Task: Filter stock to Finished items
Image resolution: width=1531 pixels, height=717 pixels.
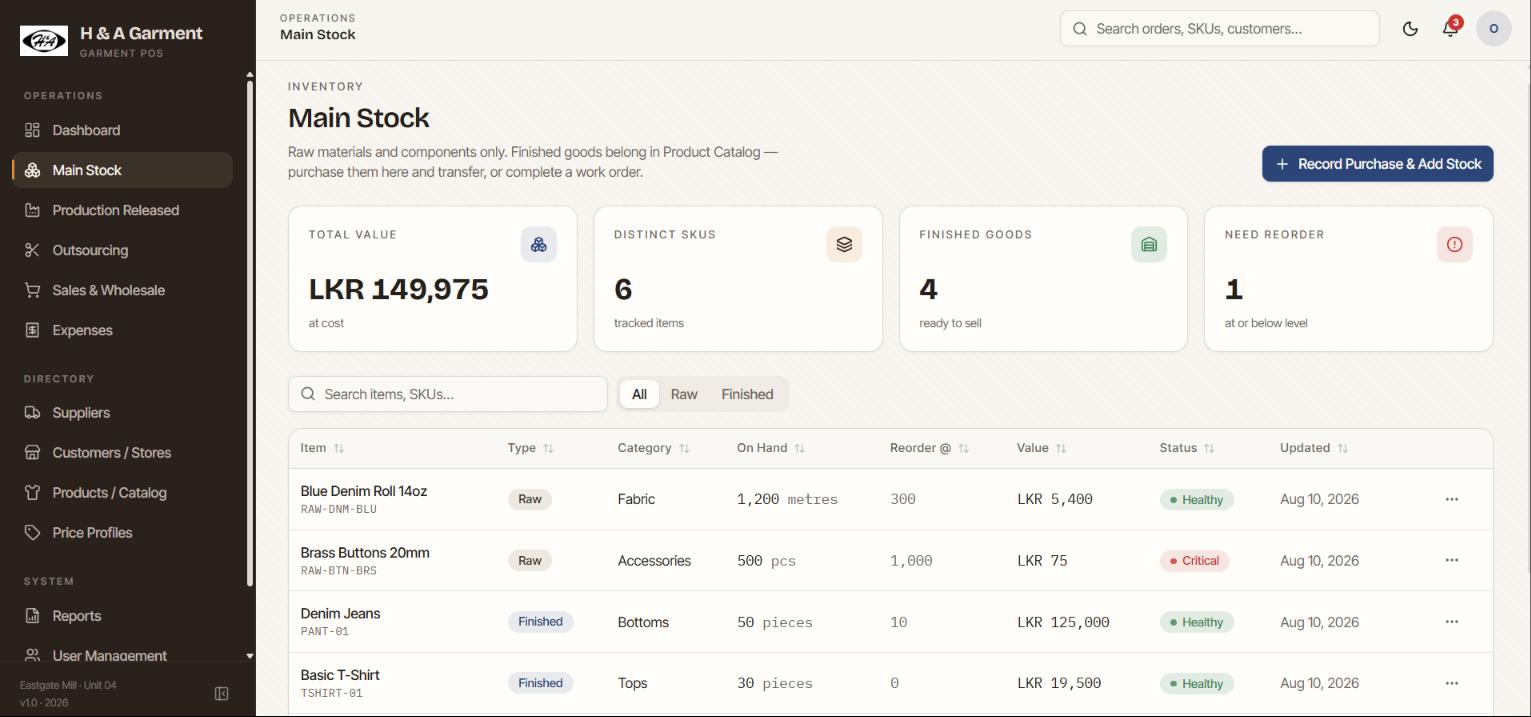Action: (747, 394)
